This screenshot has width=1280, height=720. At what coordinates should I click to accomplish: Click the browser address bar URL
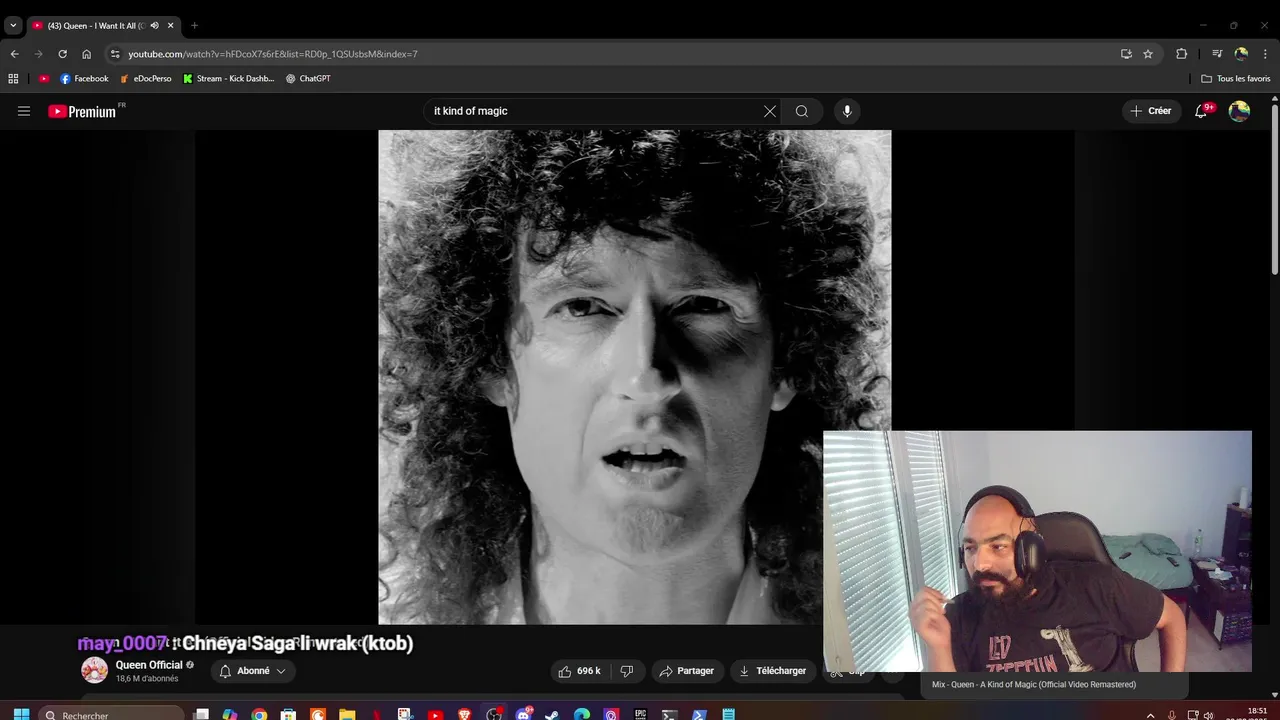pos(273,54)
